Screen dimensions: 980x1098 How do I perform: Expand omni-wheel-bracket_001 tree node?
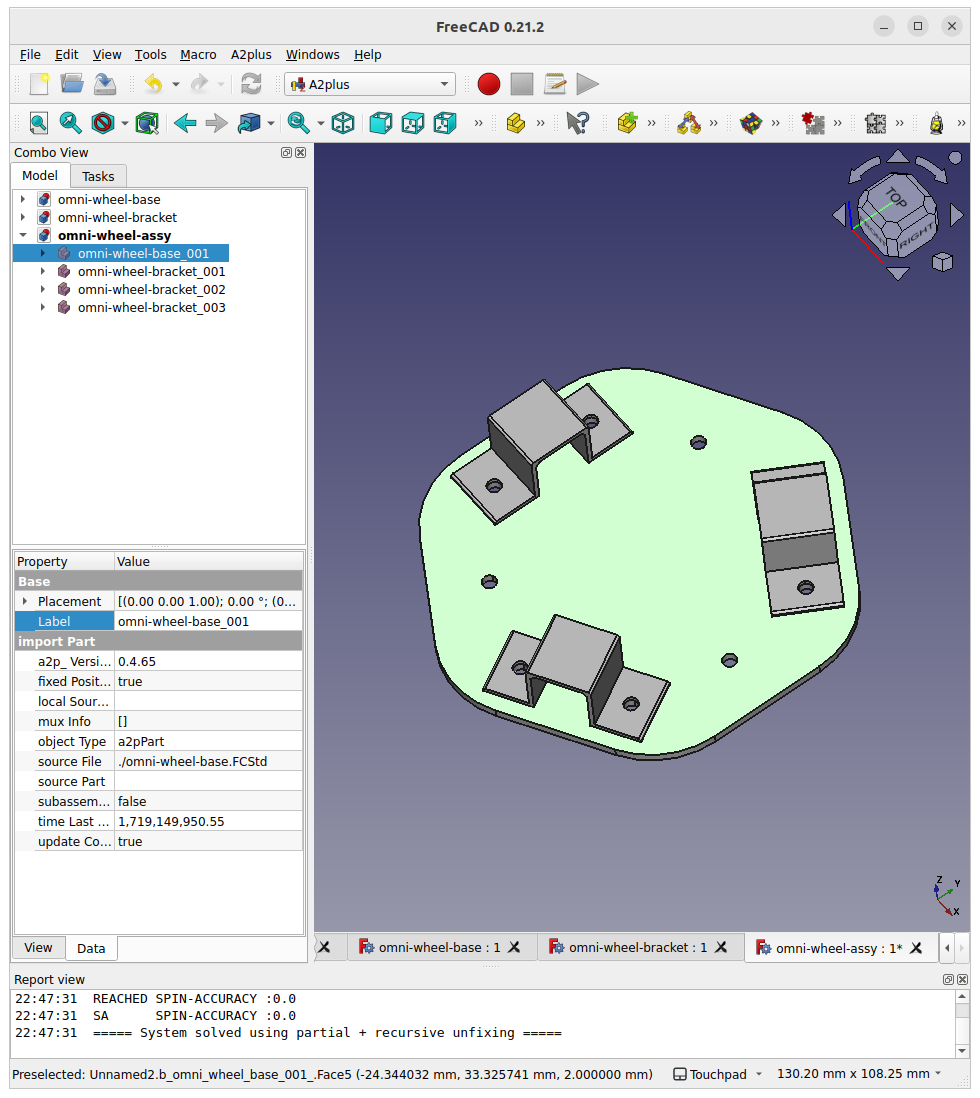click(43, 271)
